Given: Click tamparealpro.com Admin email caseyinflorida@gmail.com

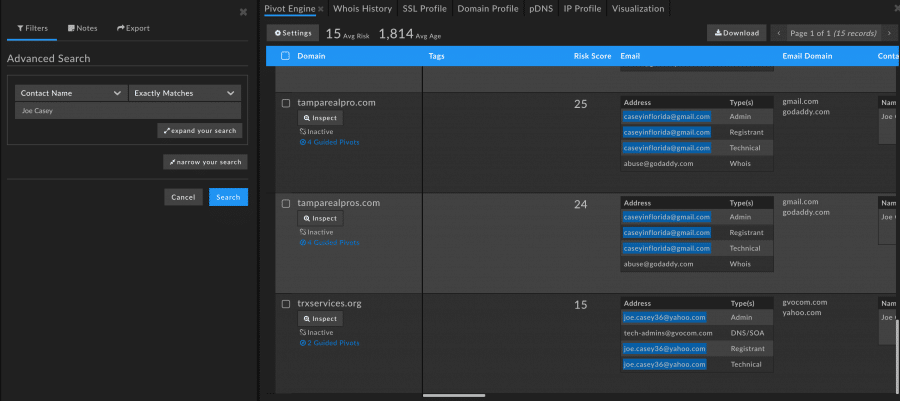Looking at the screenshot, I should 666,116.
